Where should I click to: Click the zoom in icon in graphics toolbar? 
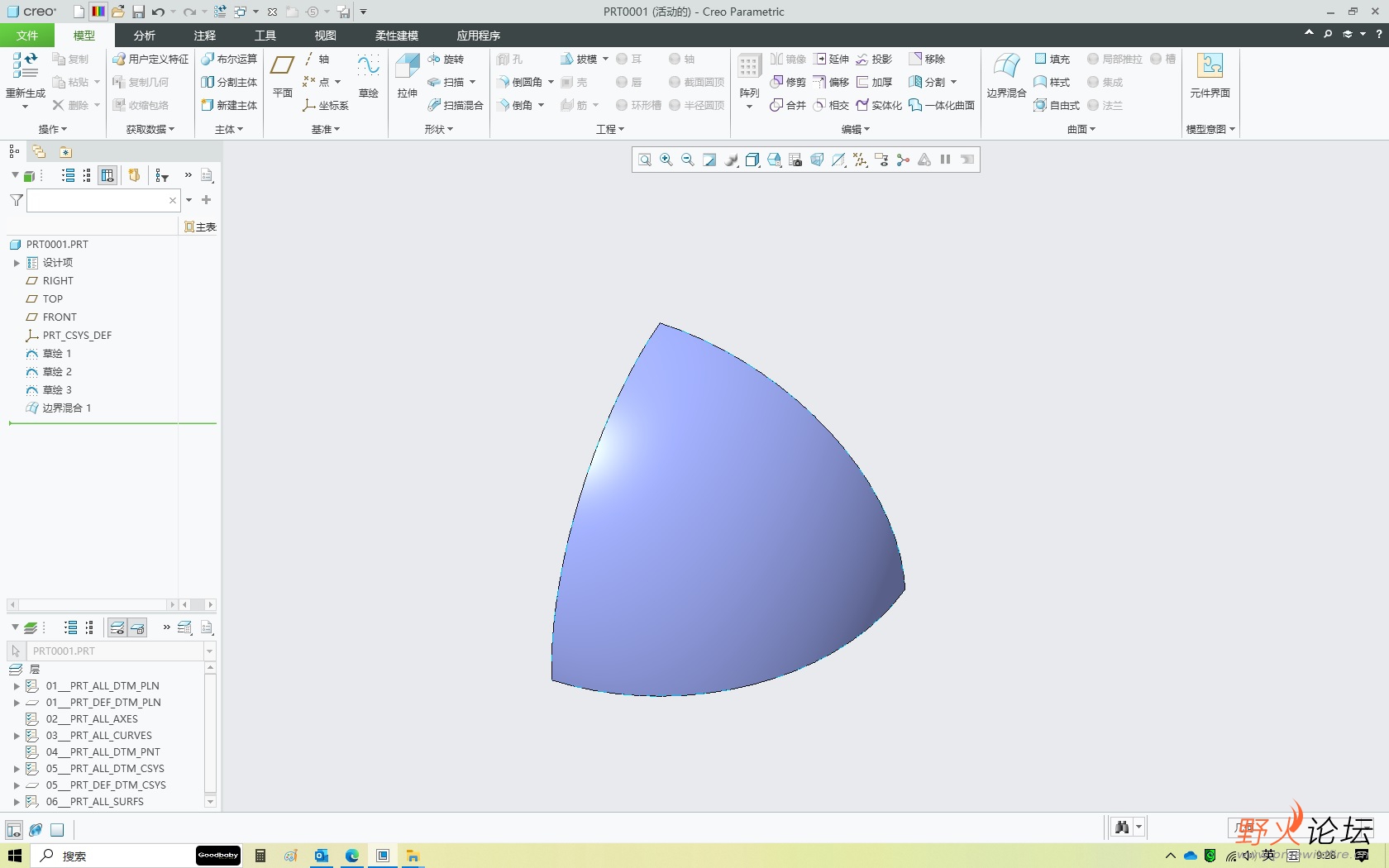pos(666,160)
